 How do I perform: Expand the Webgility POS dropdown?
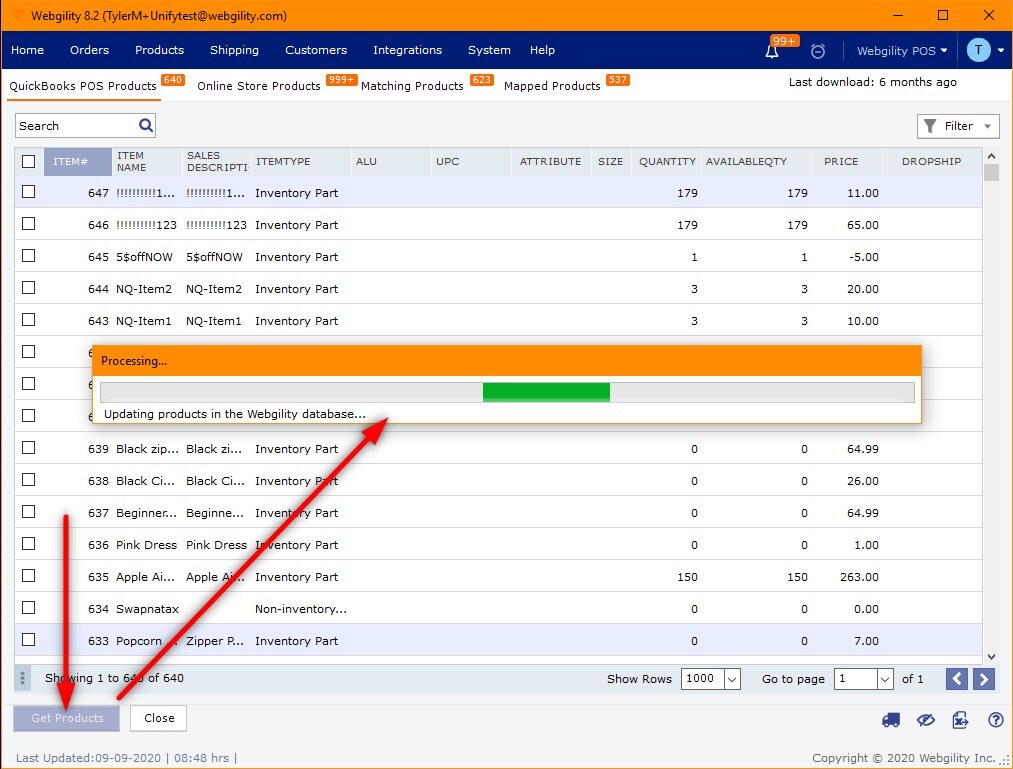(x=902, y=50)
